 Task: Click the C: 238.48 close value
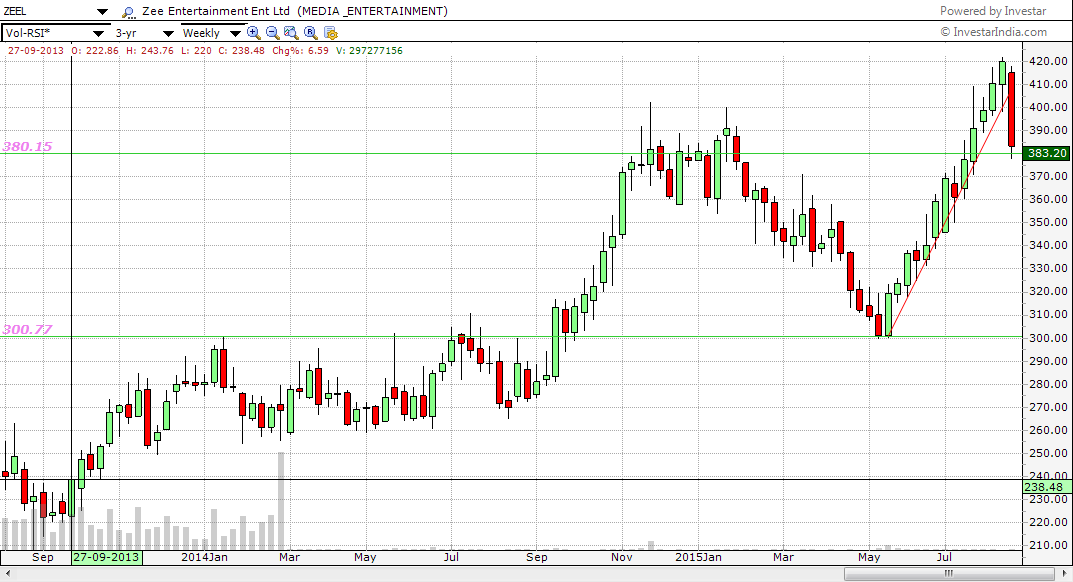point(242,51)
